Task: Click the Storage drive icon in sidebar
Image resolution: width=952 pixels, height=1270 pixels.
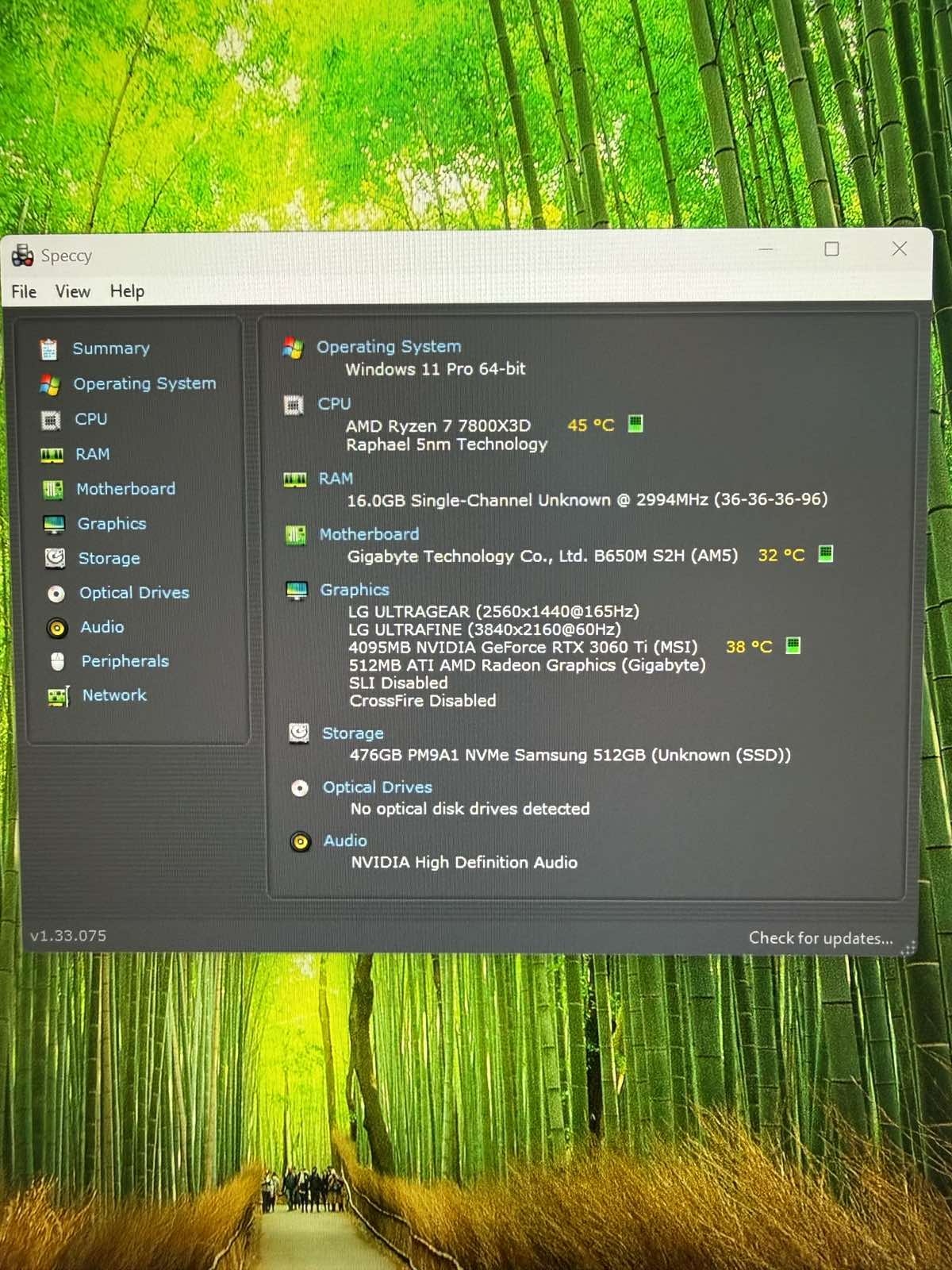Action: 55,558
